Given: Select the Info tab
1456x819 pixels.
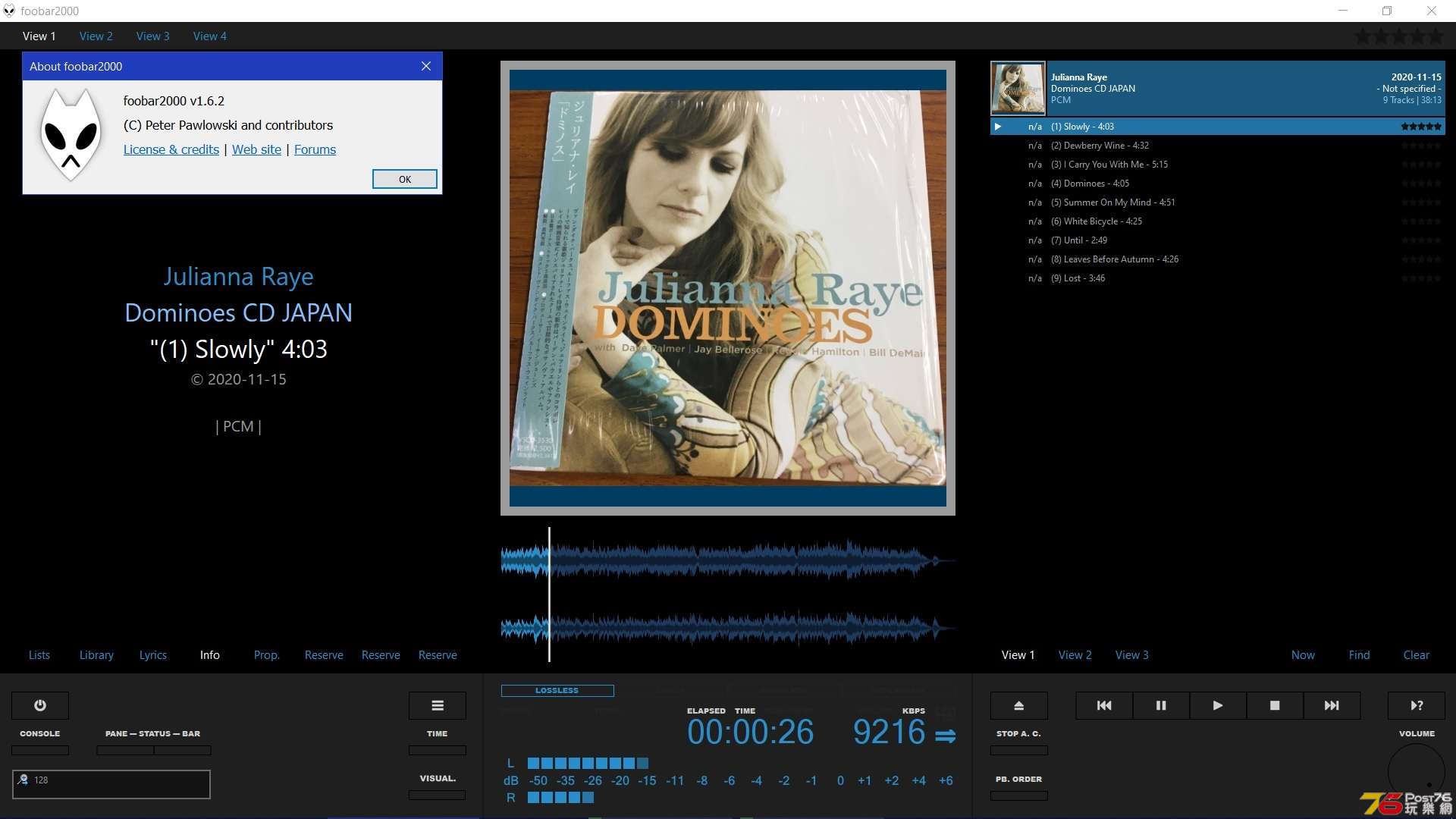Looking at the screenshot, I should point(210,654).
